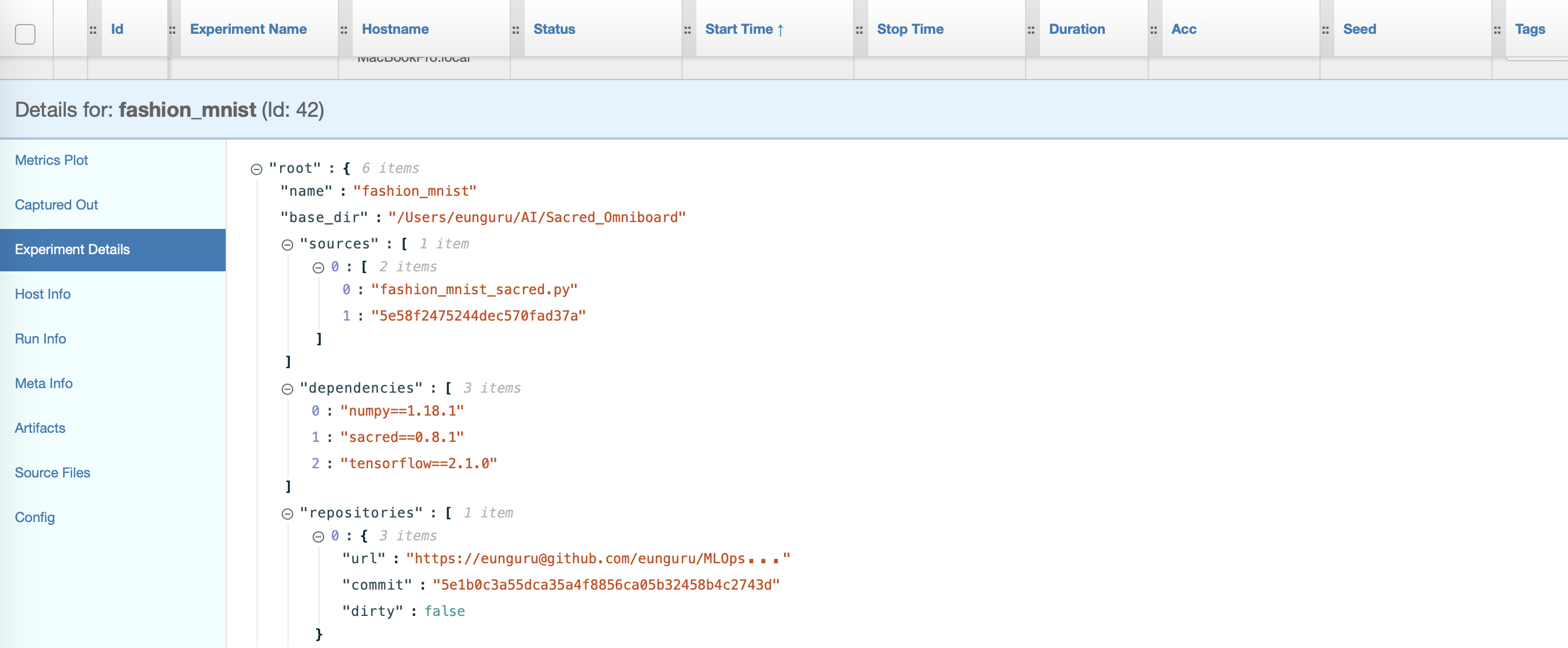Open the Metrics Plot tab
1568x648 pixels.
51,160
